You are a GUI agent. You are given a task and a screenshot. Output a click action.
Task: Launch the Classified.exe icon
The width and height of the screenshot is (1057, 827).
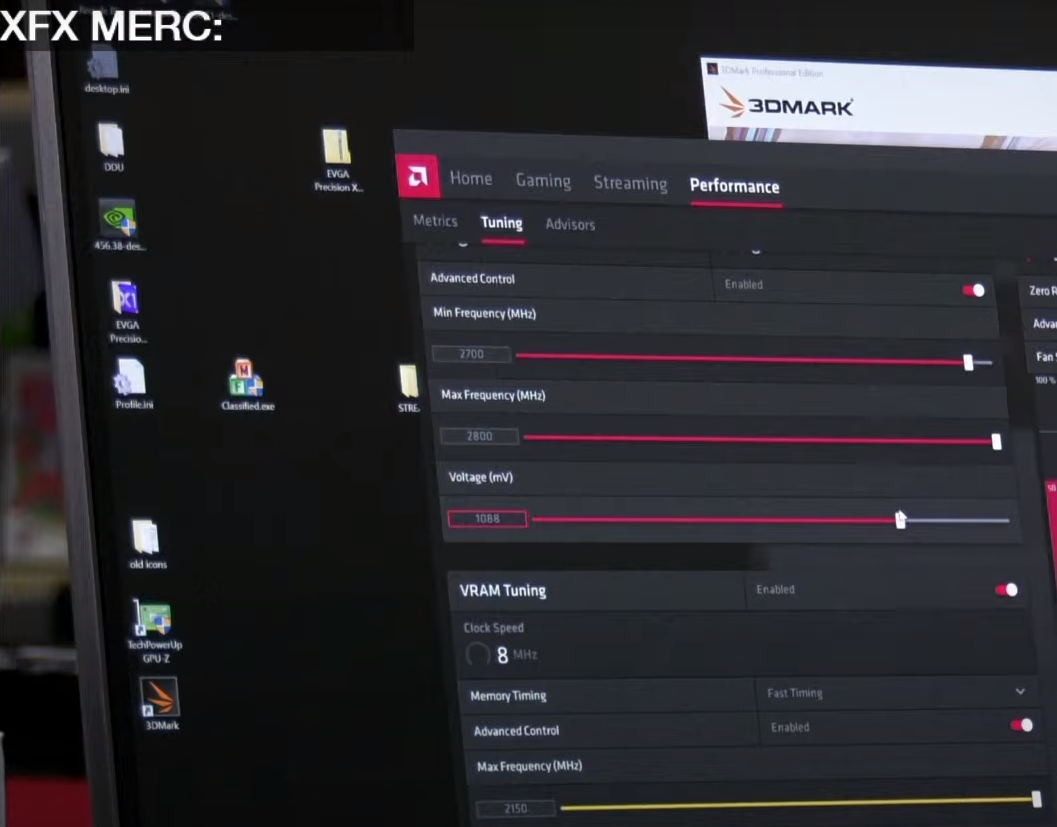tap(247, 384)
